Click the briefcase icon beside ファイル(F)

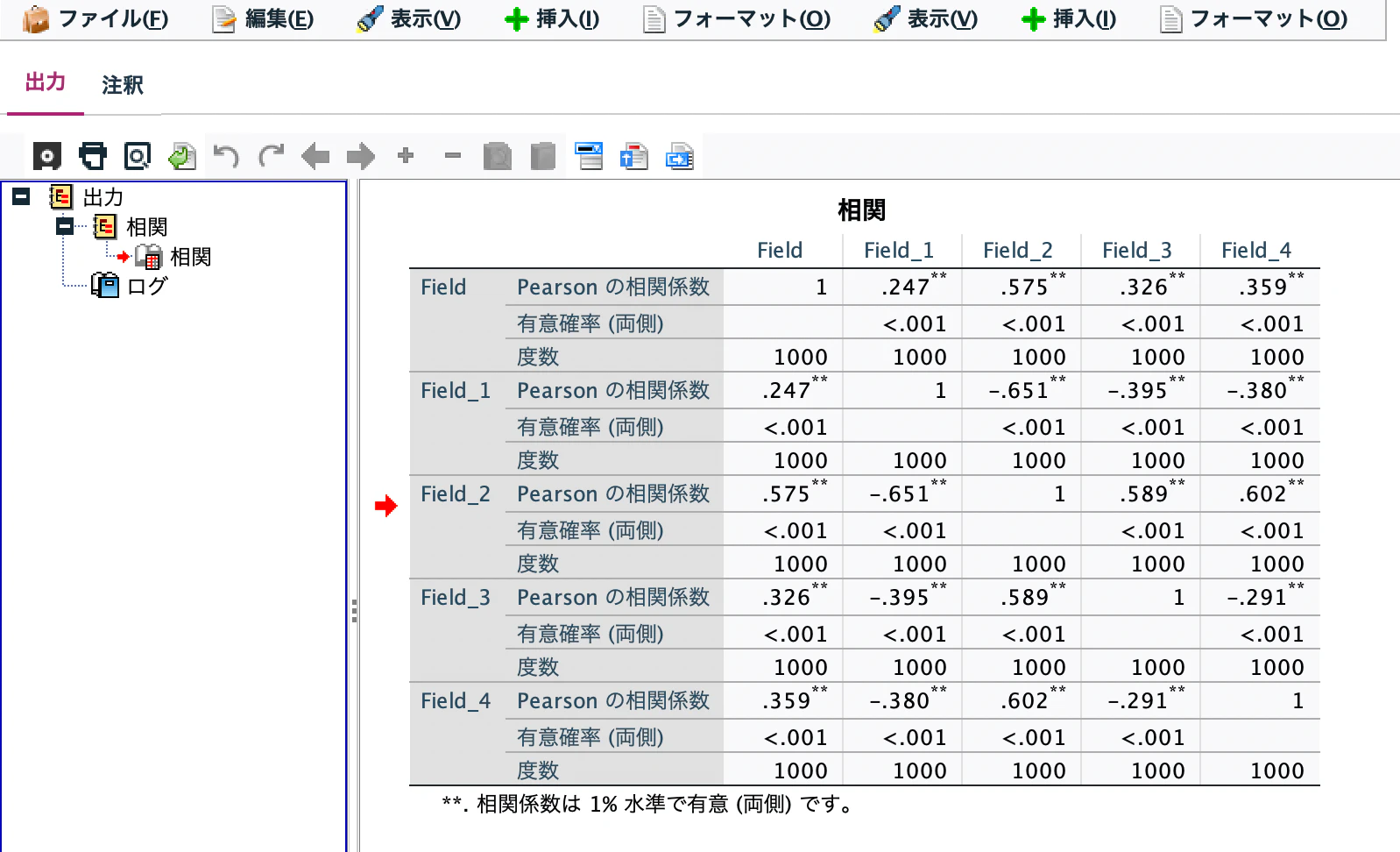click(35, 19)
